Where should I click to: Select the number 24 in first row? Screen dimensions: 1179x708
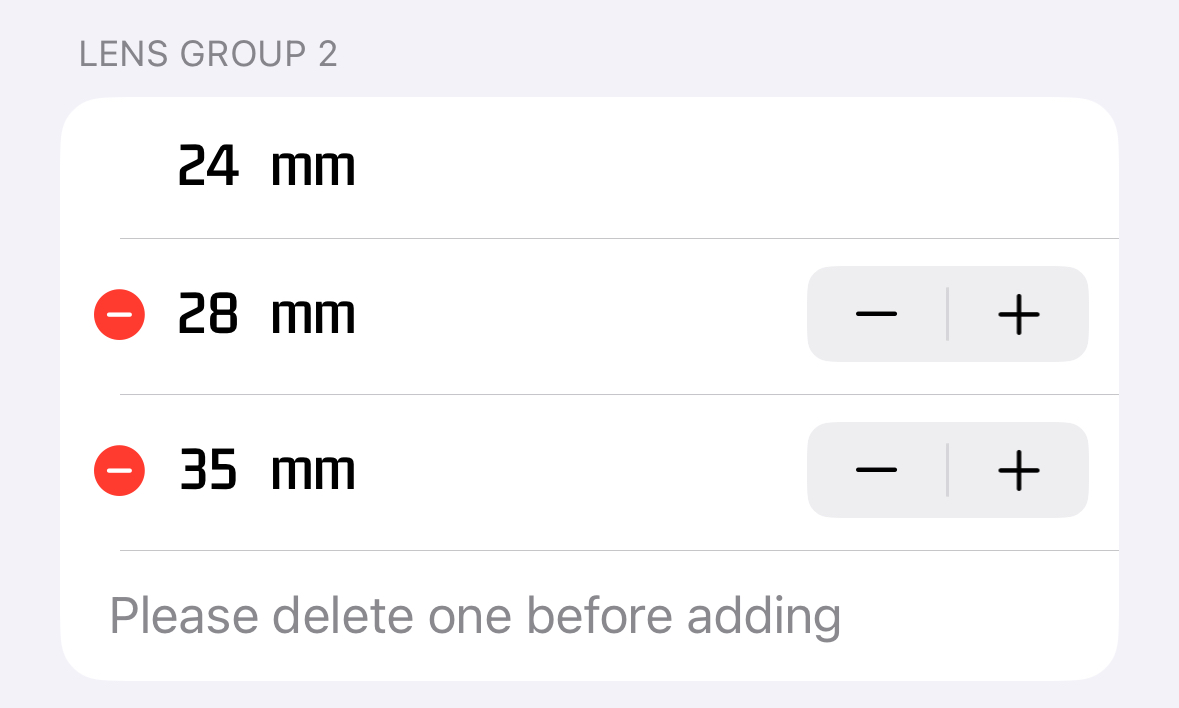209,165
